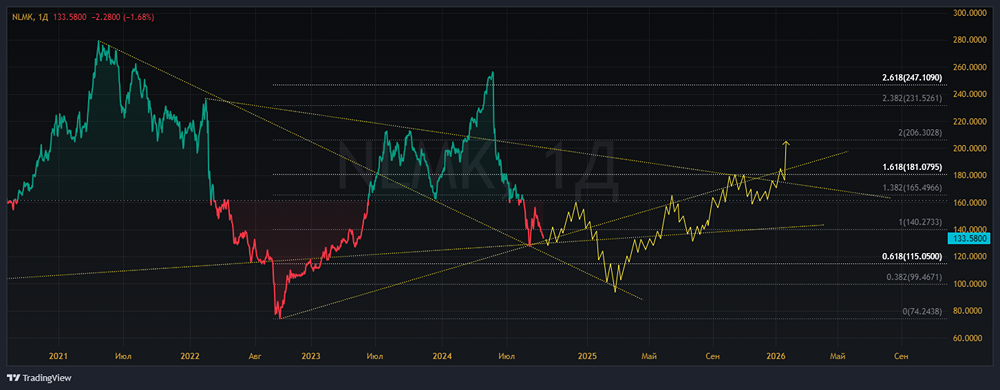Select Fibonacci level 1(140.2733)
This screenshot has height=390, width=1000.
[921, 222]
